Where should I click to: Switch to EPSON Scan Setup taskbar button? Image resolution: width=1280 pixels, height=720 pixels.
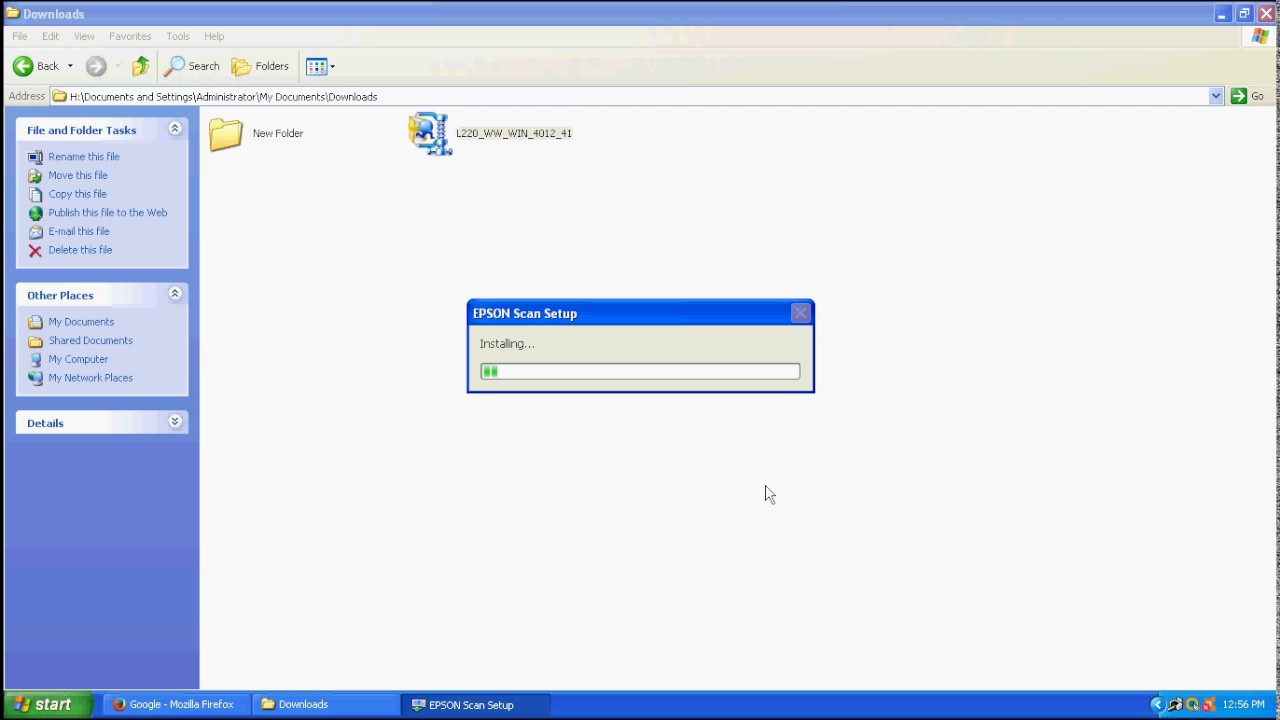(474, 705)
